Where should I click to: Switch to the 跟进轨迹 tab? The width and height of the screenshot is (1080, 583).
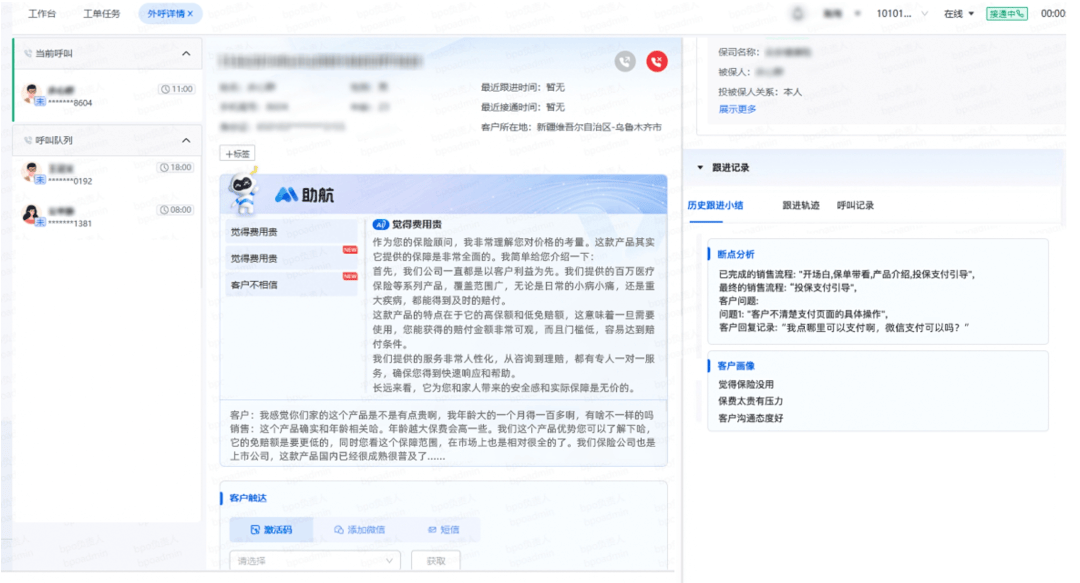800,205
